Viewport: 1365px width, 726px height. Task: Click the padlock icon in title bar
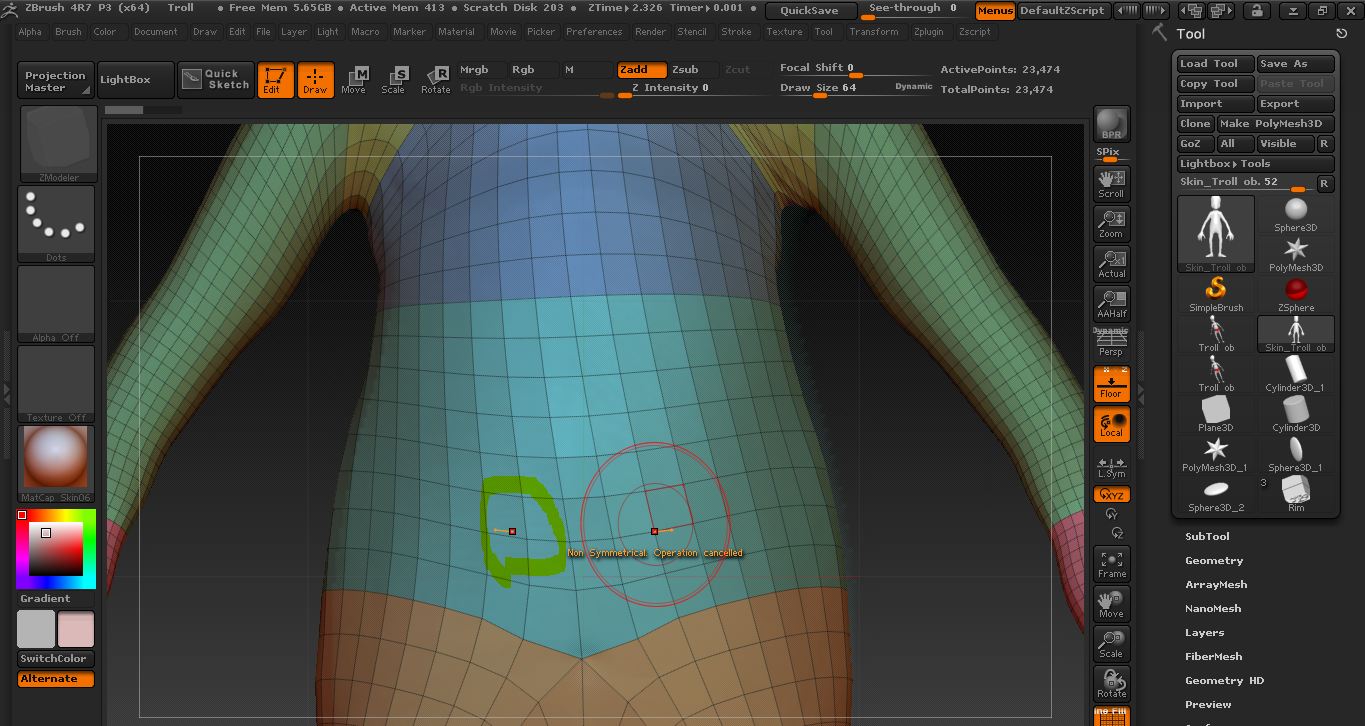click(x=1257, y=11)
